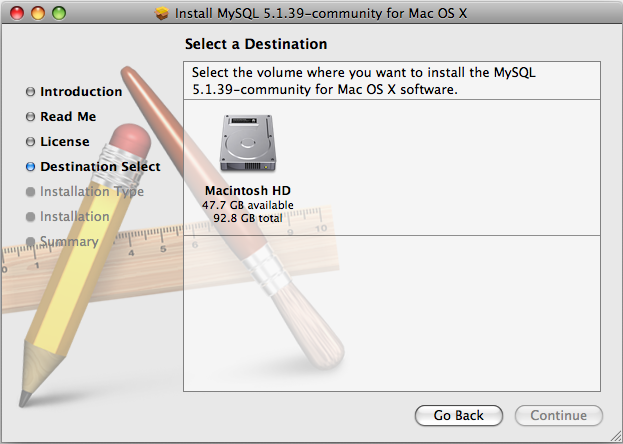This screenshot has width=623, height=444.
Task: Click the package icon in the title bar
Action: [x=164, y=15]
